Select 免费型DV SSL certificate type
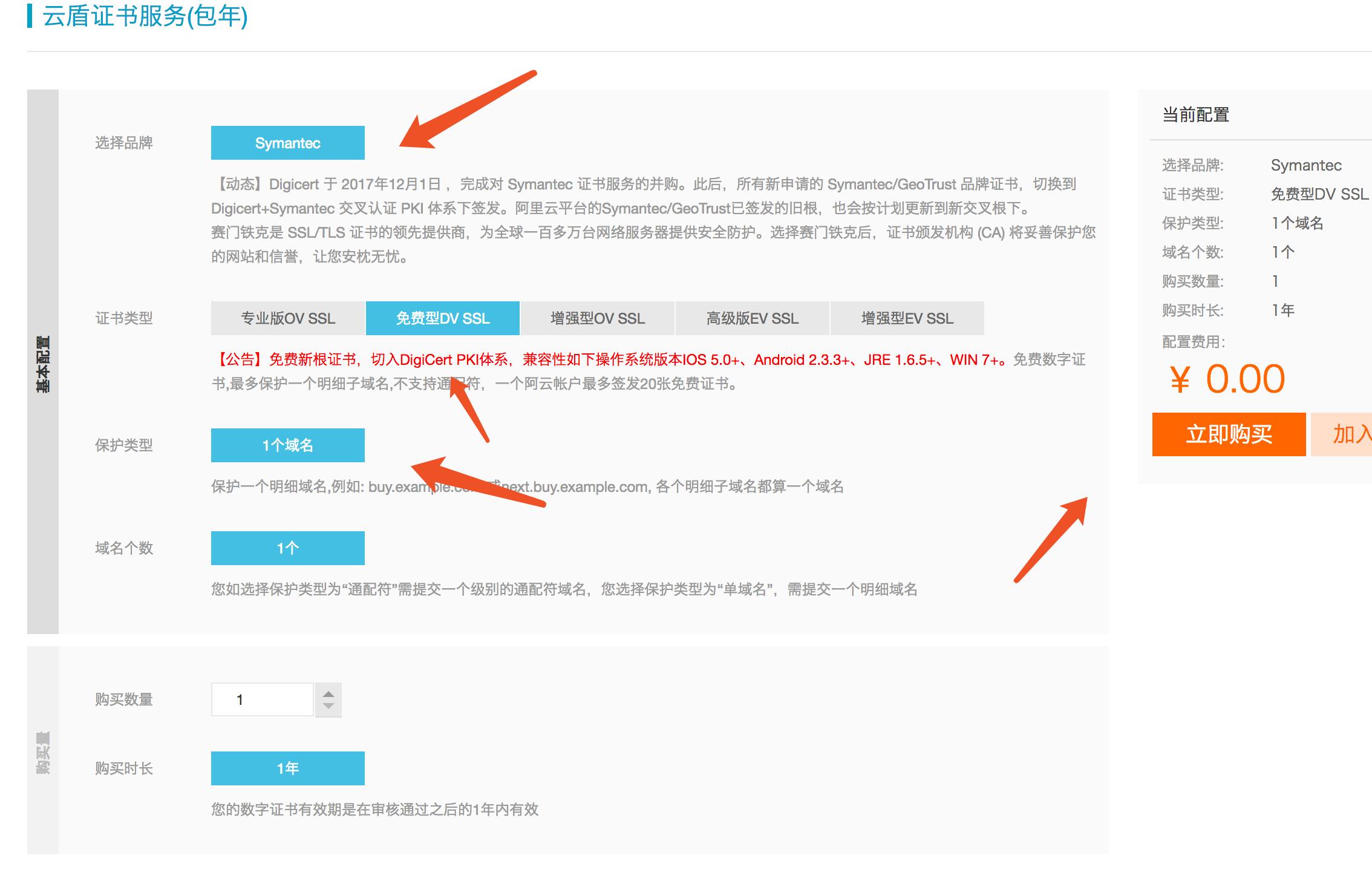 (x=443, y=318)
